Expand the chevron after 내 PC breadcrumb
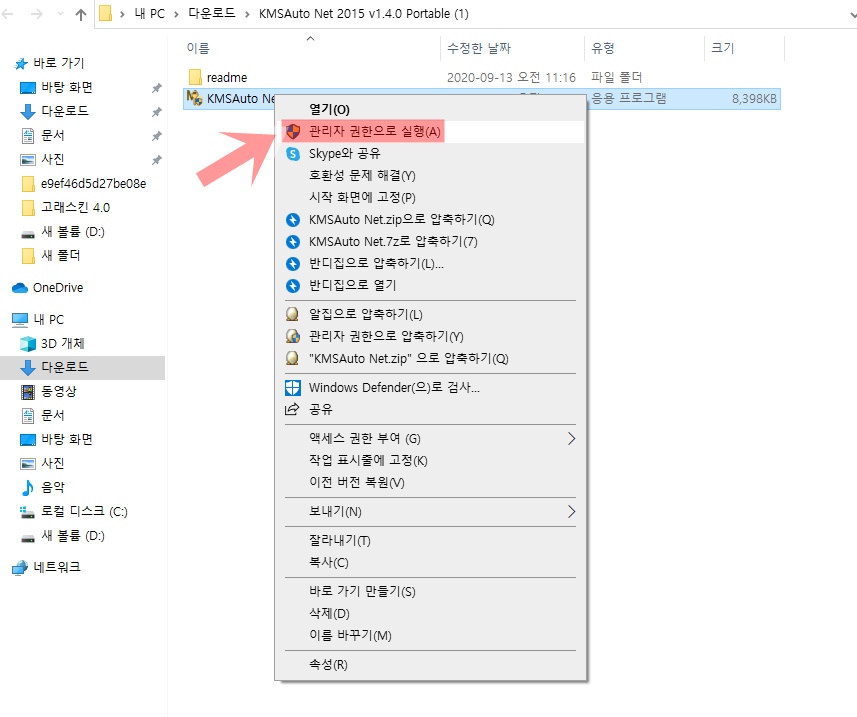This screenshot has height=717, width=857. (176, 14)
